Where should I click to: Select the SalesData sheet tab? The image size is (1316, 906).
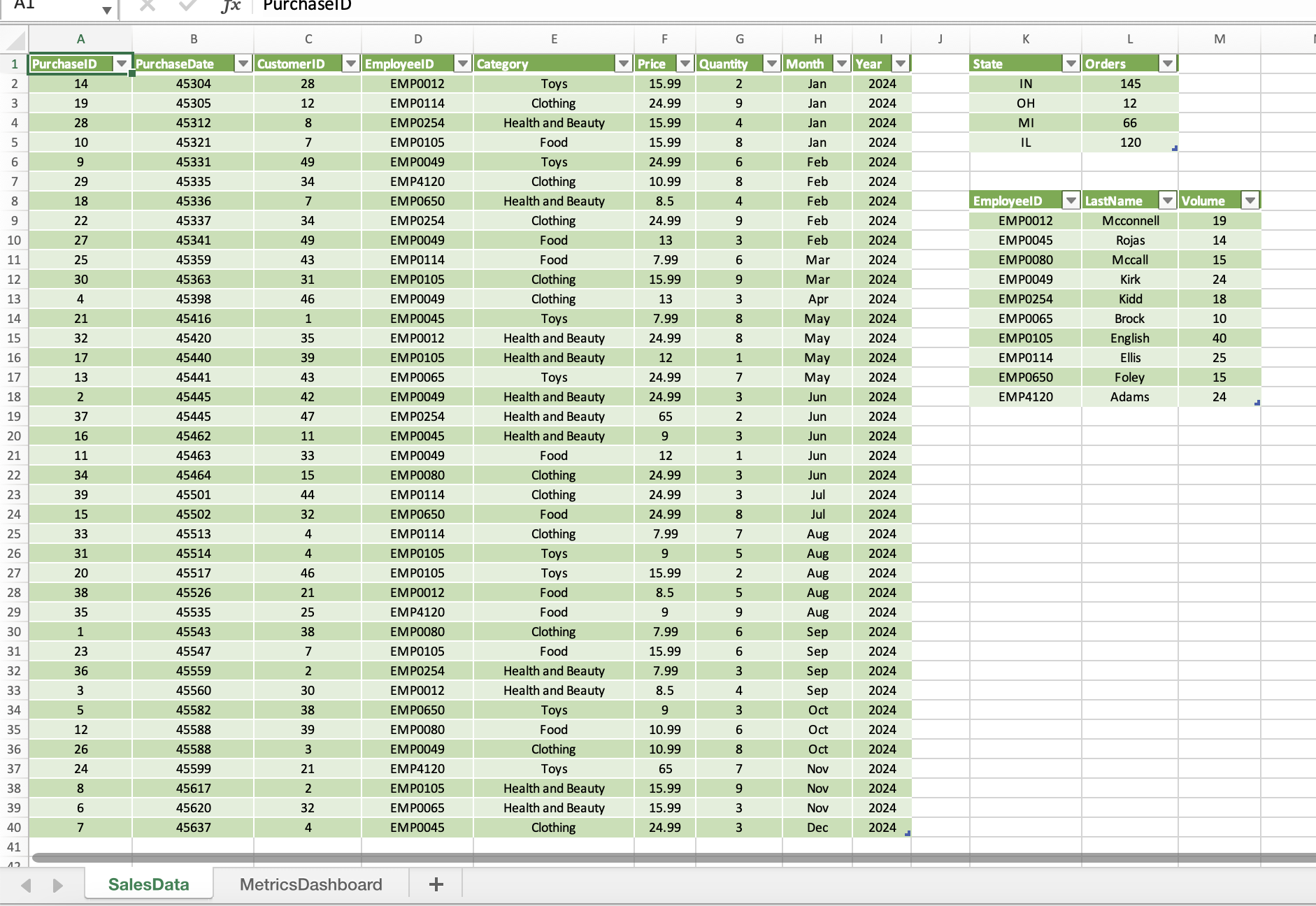148,884
